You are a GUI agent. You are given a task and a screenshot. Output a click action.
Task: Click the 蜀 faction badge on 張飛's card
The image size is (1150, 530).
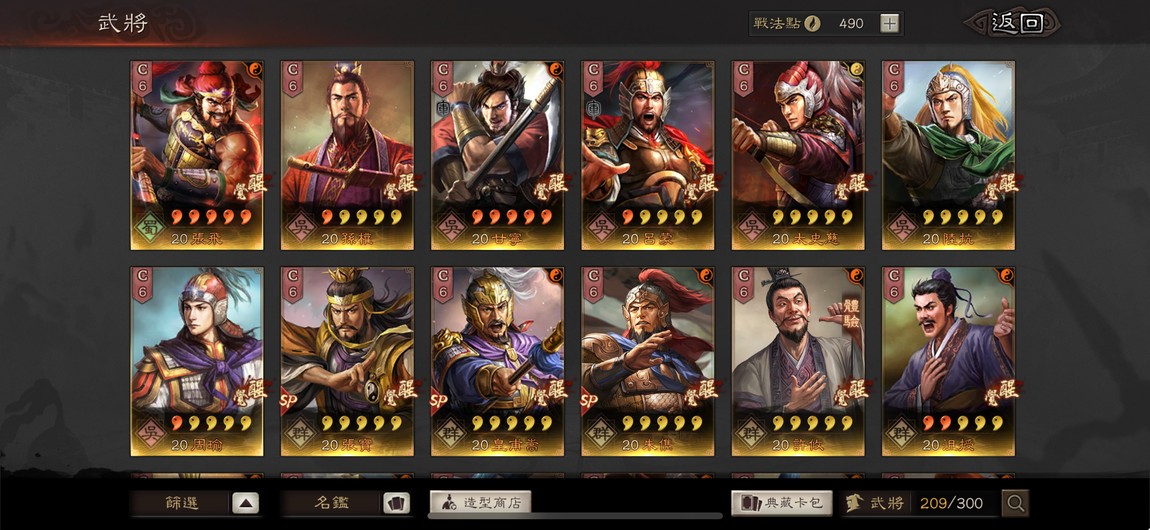149,225
